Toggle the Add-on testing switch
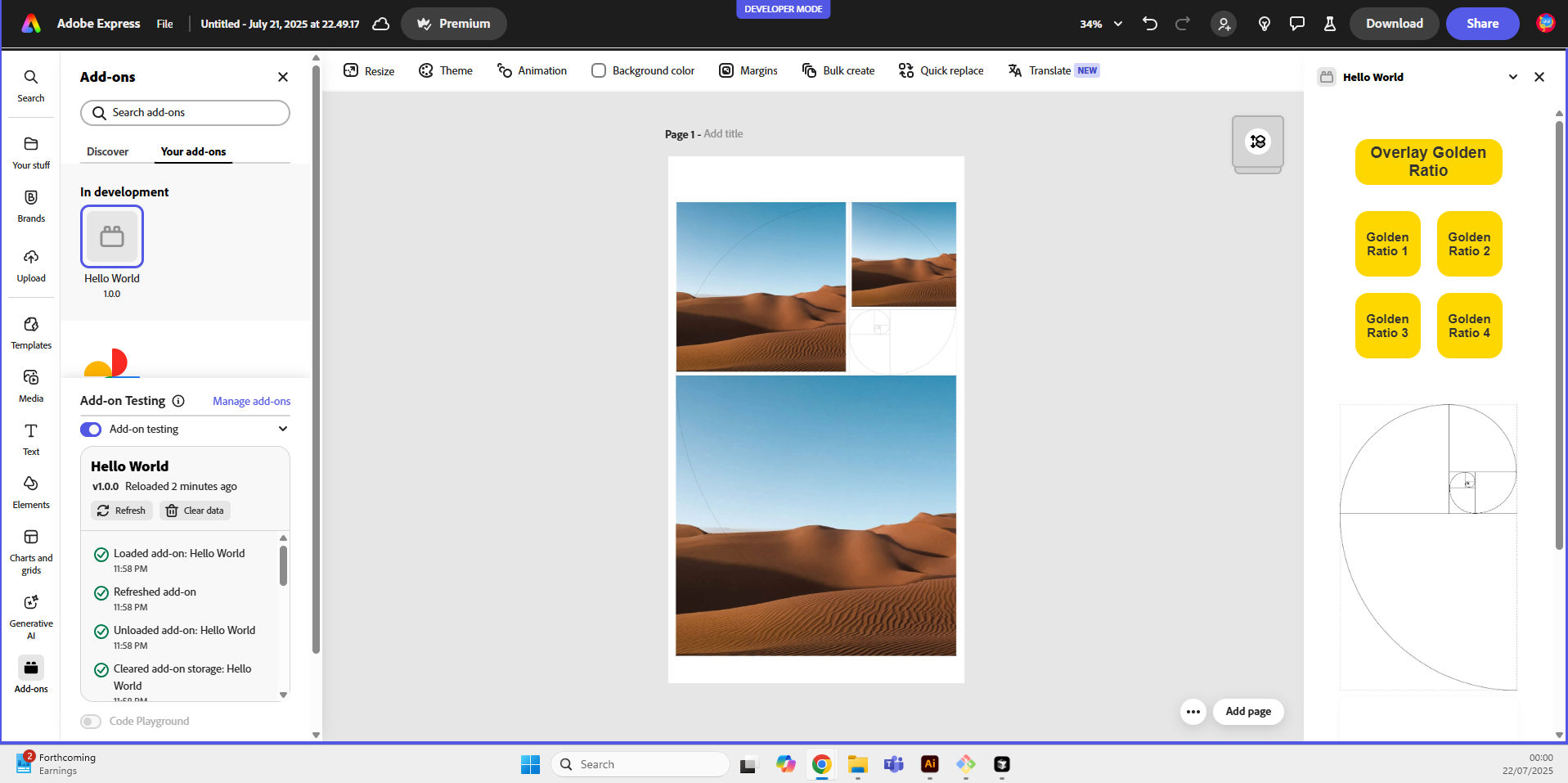Screen dimensions: 1568x783 click(x=91, y=430)
